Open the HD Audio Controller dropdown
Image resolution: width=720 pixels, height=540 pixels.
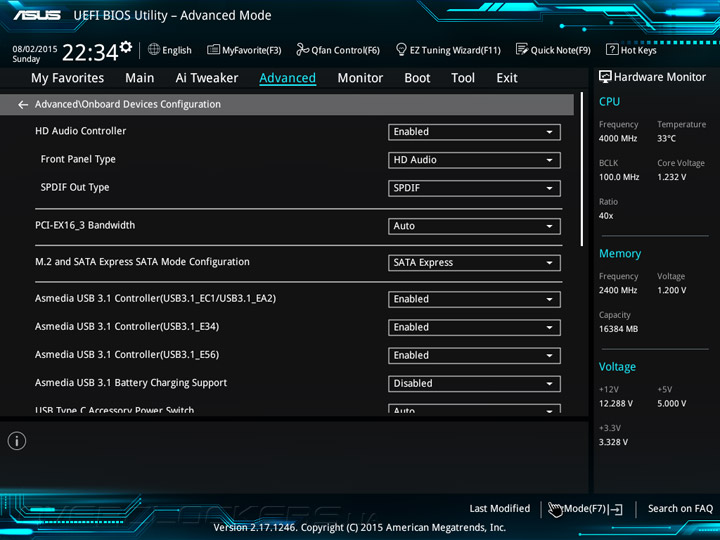pyautogui.click(x=474, y=132)
